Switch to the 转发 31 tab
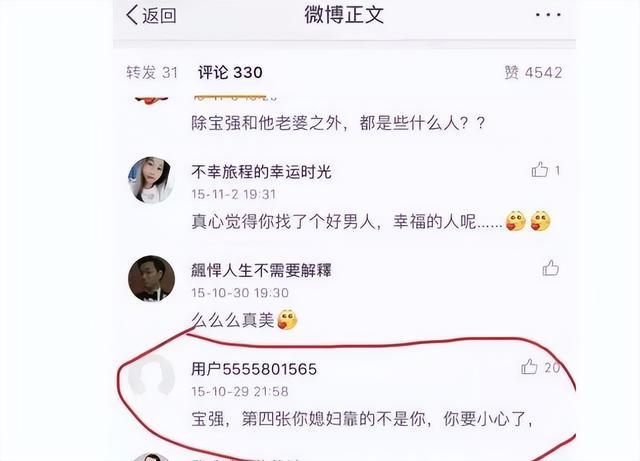The width and height of the screenshot is (640, 461). click(152, 73)
